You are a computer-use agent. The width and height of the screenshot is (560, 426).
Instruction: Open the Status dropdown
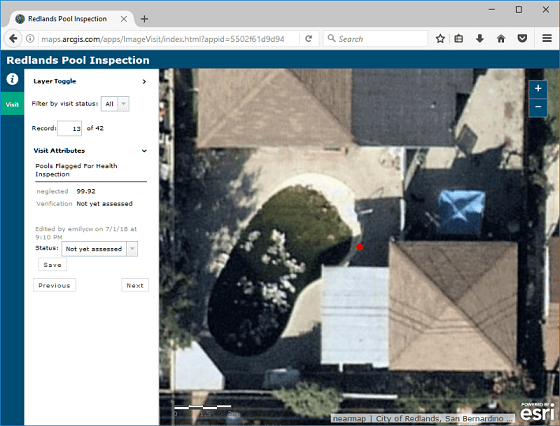coord(99,249)
